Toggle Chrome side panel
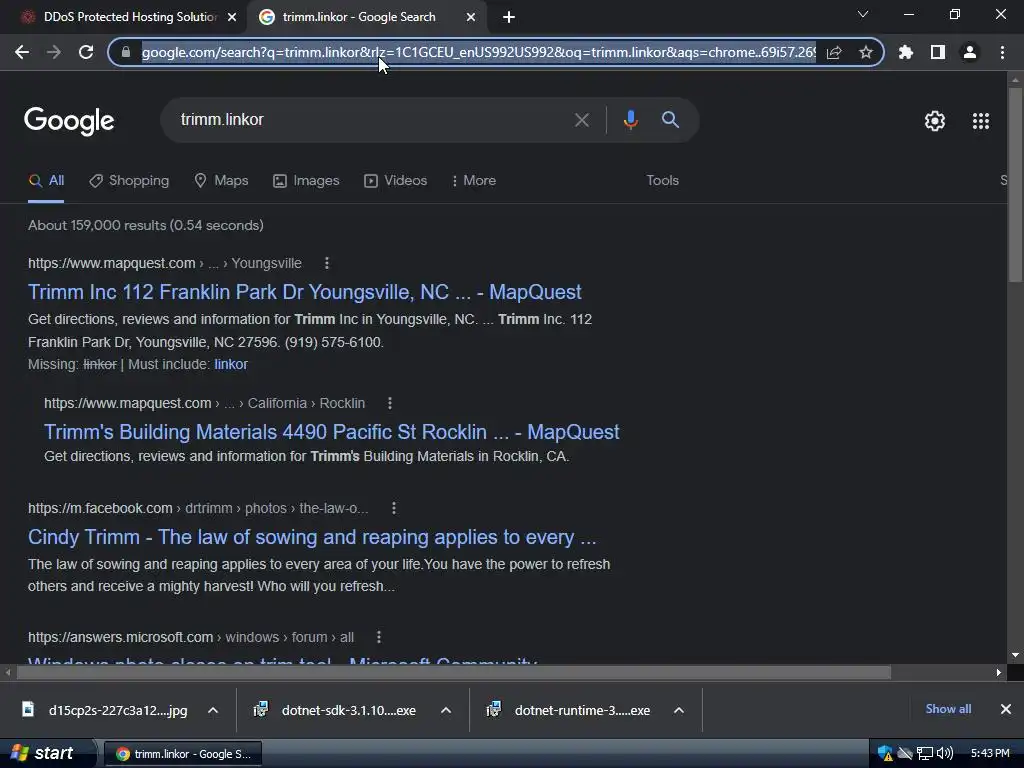Screen dimensions: 1024x768 point(938,52)
